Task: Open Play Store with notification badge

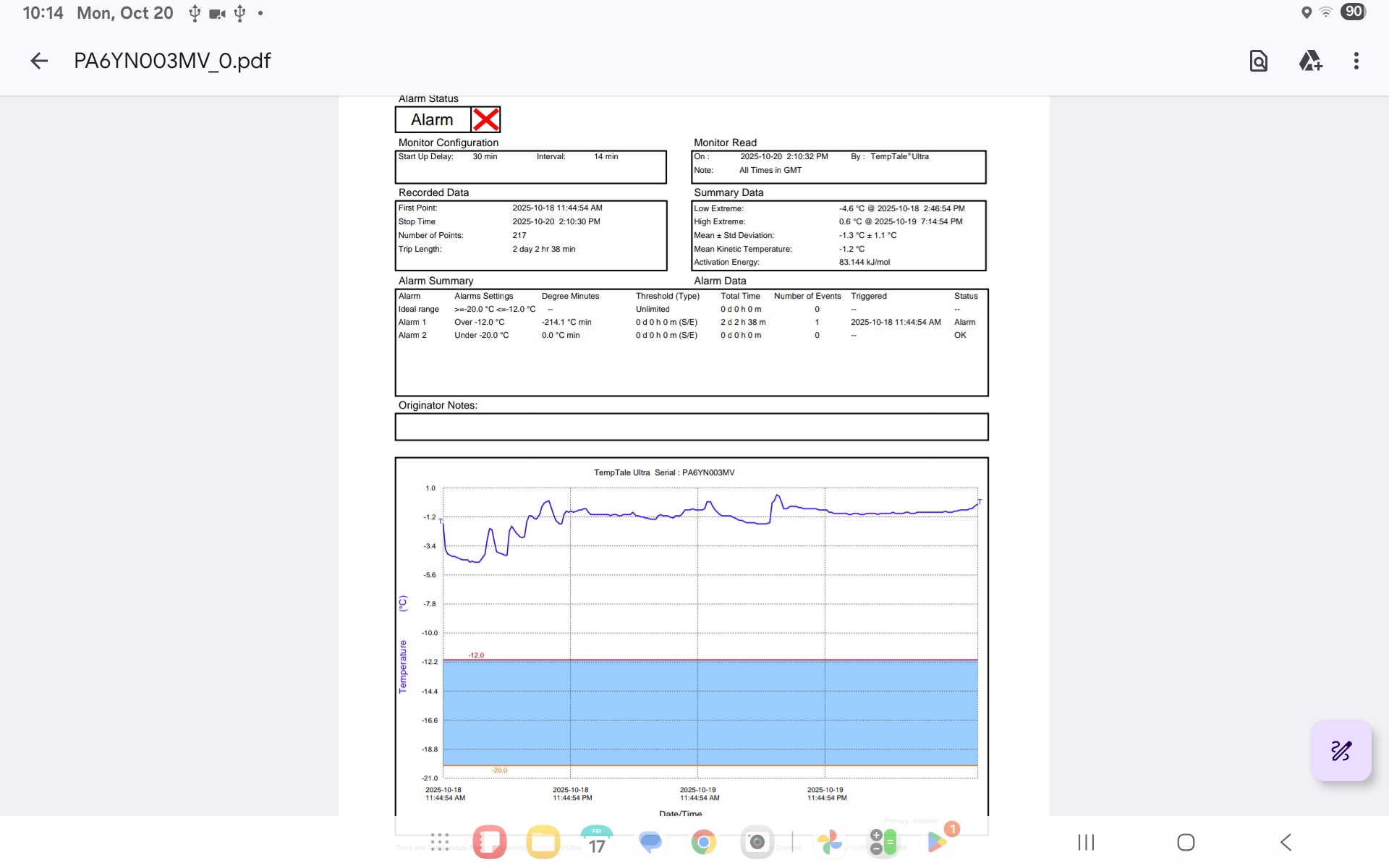Action: tap(937, 842)
